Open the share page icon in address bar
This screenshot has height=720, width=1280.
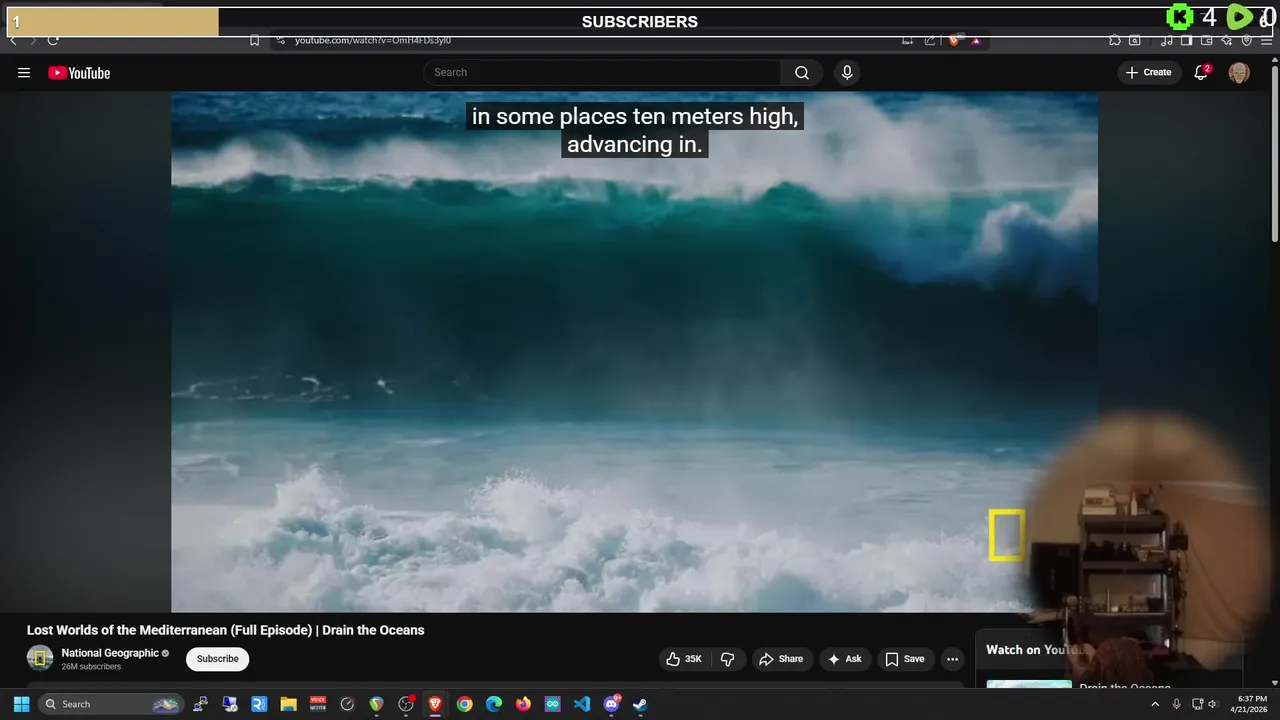[x=930, y=40]
